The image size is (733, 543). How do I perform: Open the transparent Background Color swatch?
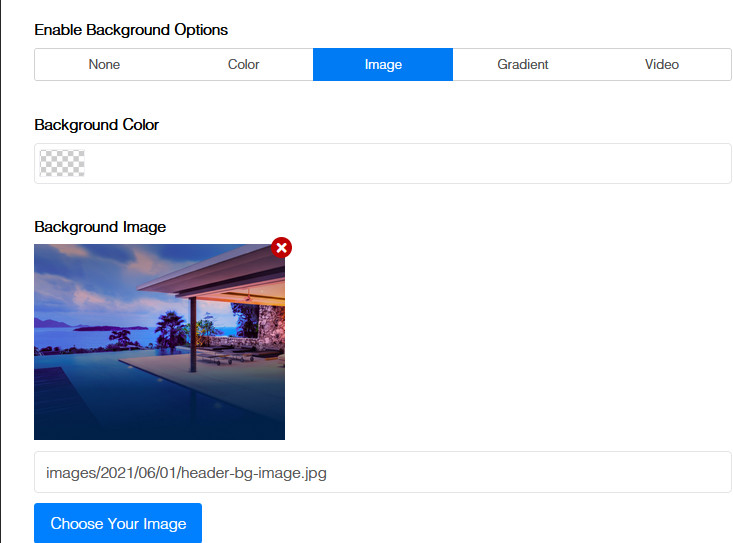click(x=62, y=163)
